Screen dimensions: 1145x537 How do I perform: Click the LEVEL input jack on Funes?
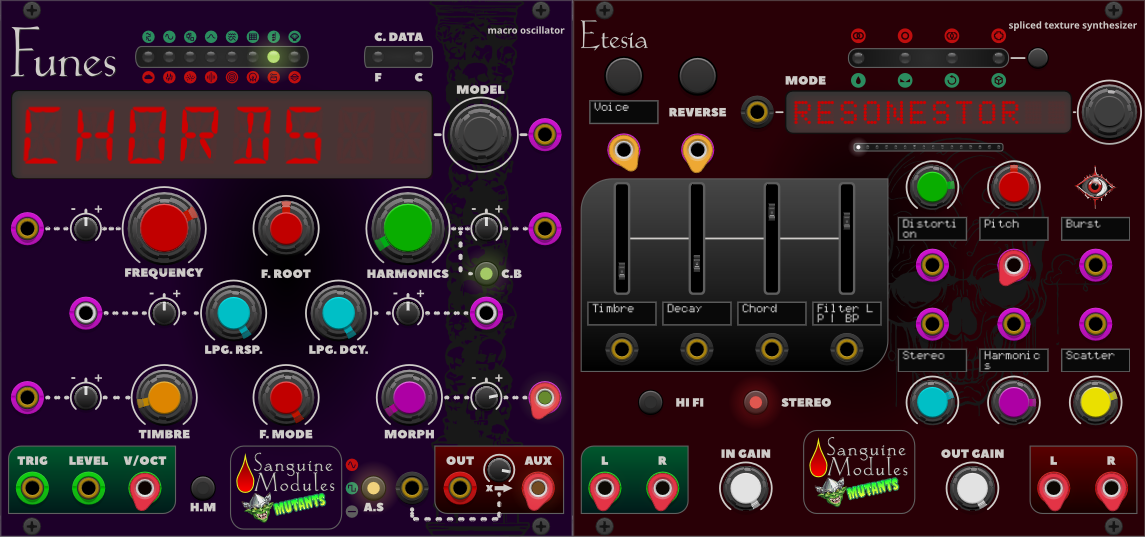tap(88, 487)
